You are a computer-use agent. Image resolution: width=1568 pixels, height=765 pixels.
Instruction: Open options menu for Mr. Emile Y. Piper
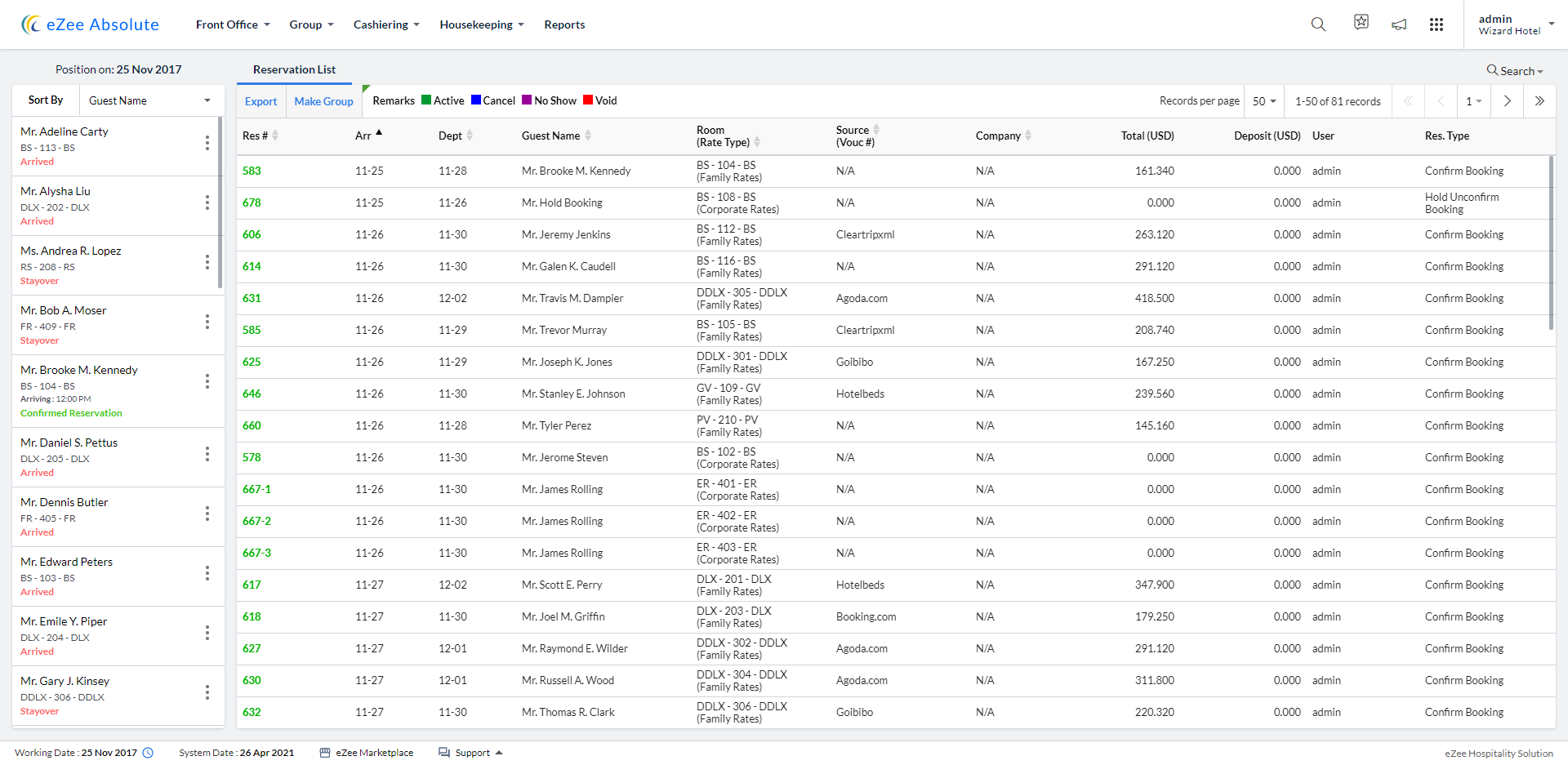[207, 633]
